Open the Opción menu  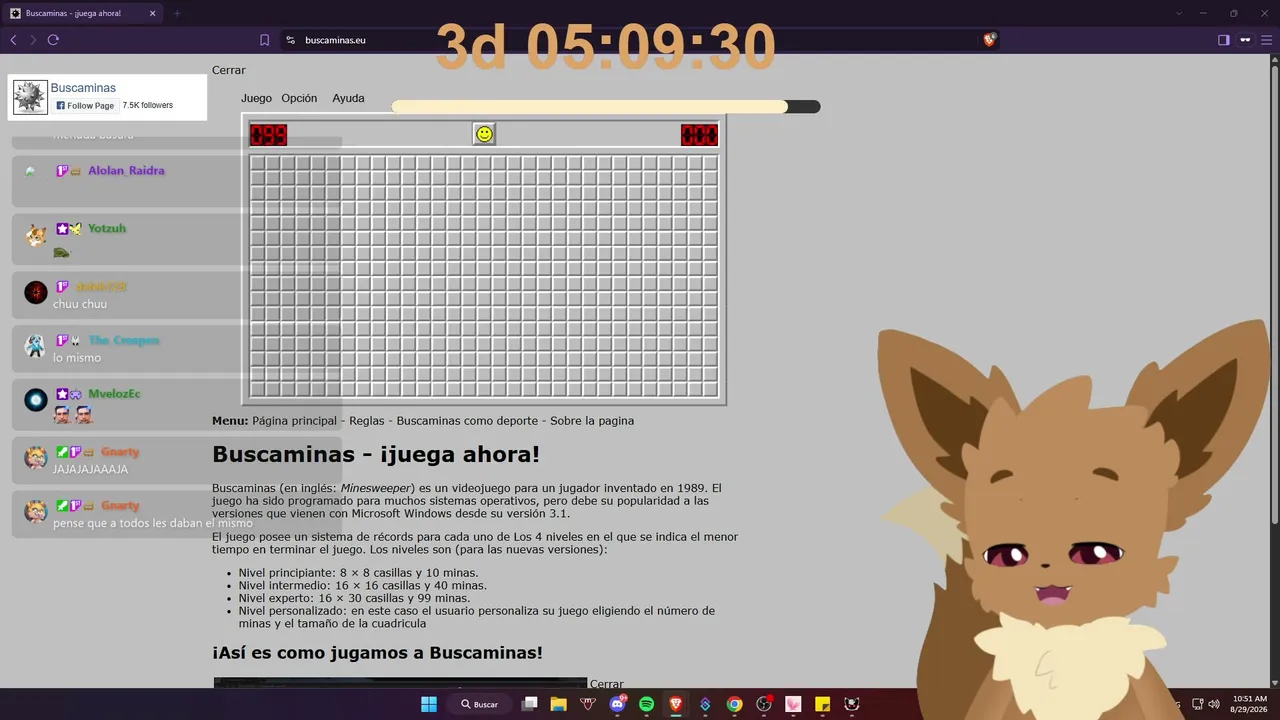[299, 98]
